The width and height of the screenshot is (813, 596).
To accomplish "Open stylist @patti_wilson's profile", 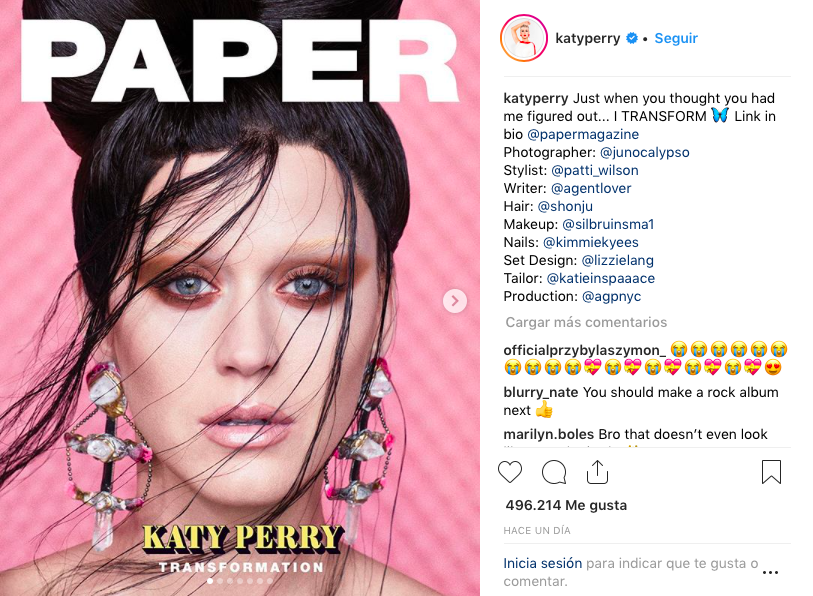I will [x=595, y=170].
